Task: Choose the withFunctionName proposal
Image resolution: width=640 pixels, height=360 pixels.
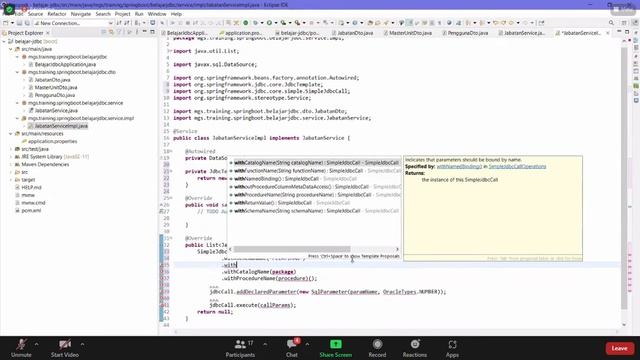Action: (x=314, y=171)
